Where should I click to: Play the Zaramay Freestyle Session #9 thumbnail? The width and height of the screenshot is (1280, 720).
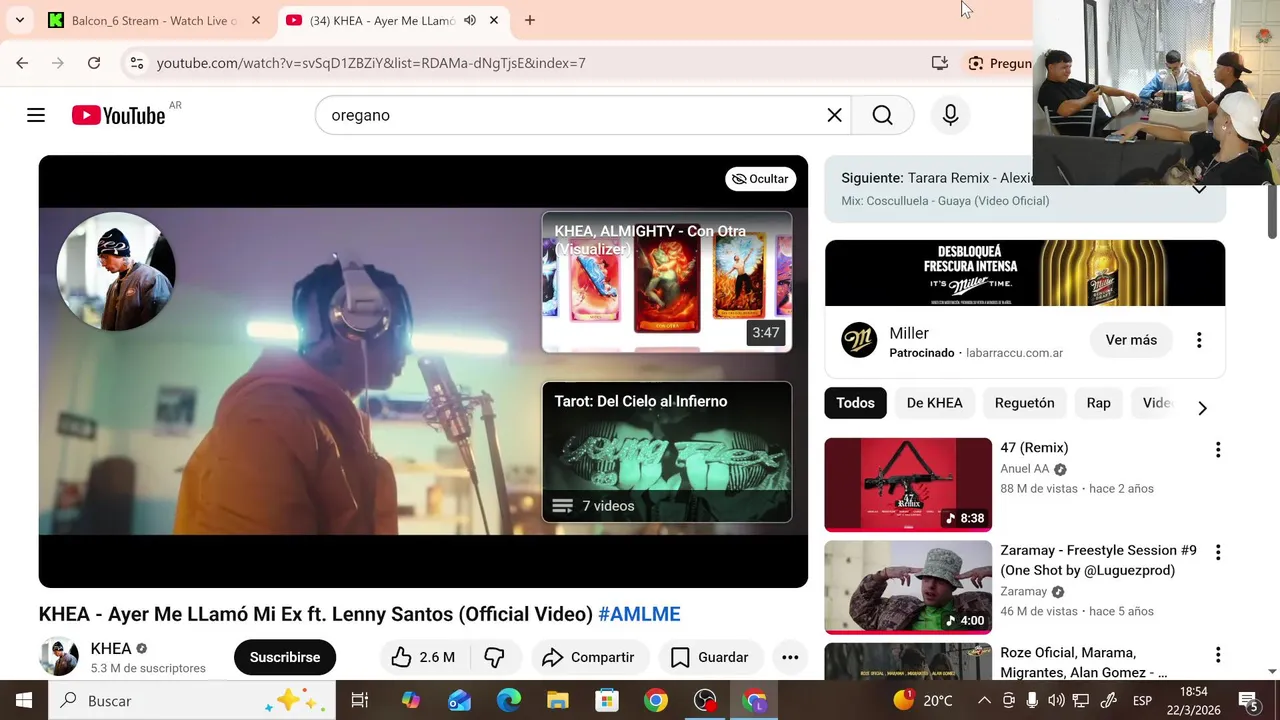click(908, 587)
